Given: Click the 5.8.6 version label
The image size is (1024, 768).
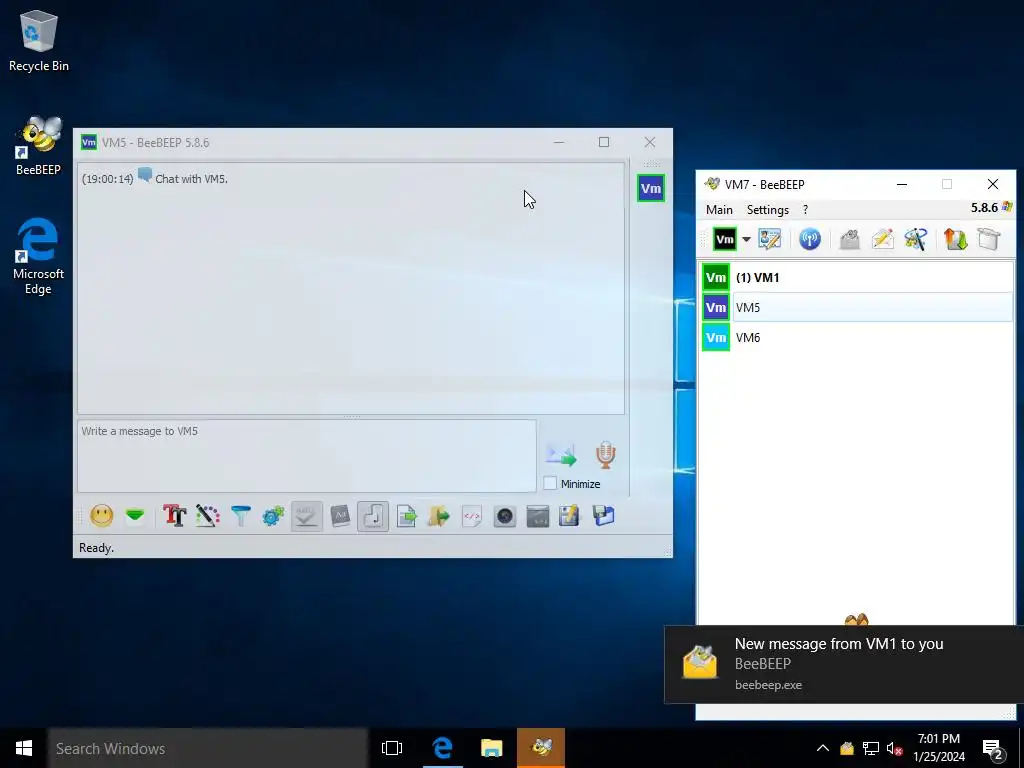Looking at the screenshot, I should pos(984,208).
